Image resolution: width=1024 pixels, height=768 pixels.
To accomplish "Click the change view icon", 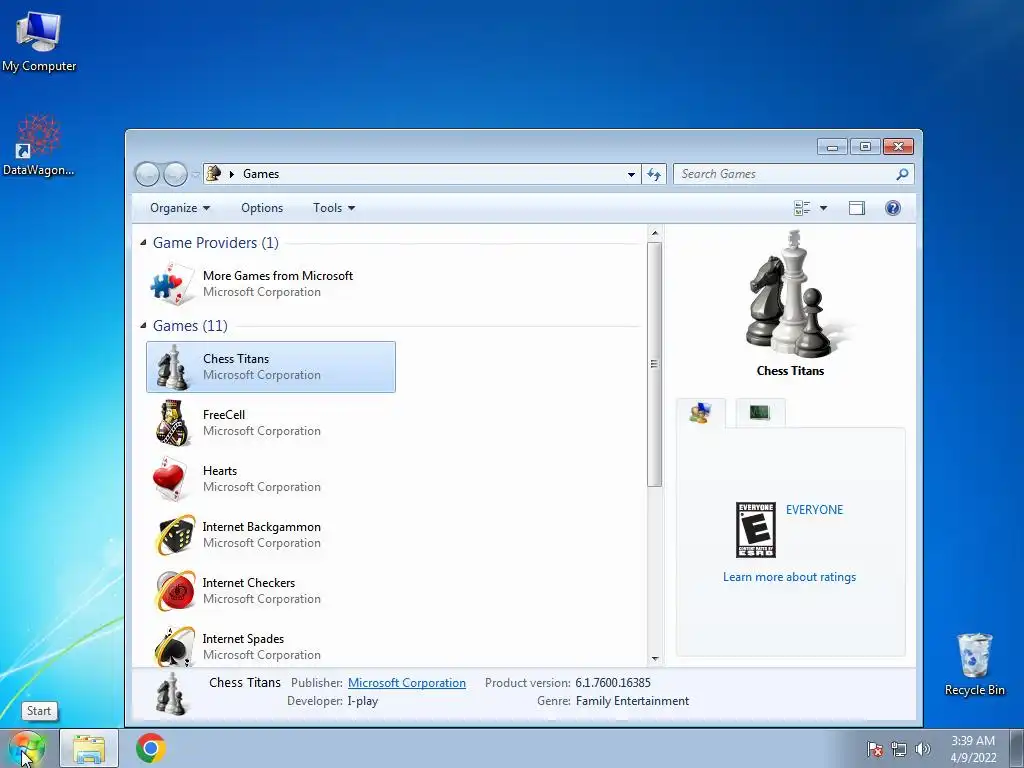I will click(802, 208).
